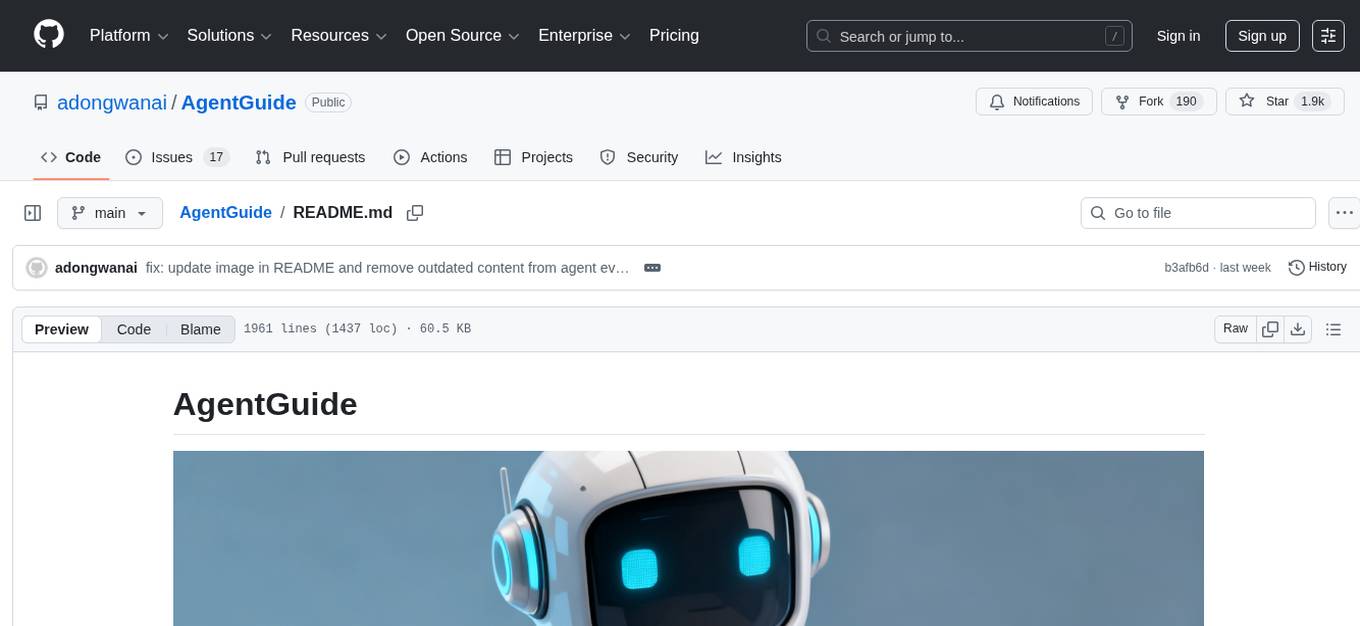
Task: Copy raw file contents icon
Action: pos(1270,328)
